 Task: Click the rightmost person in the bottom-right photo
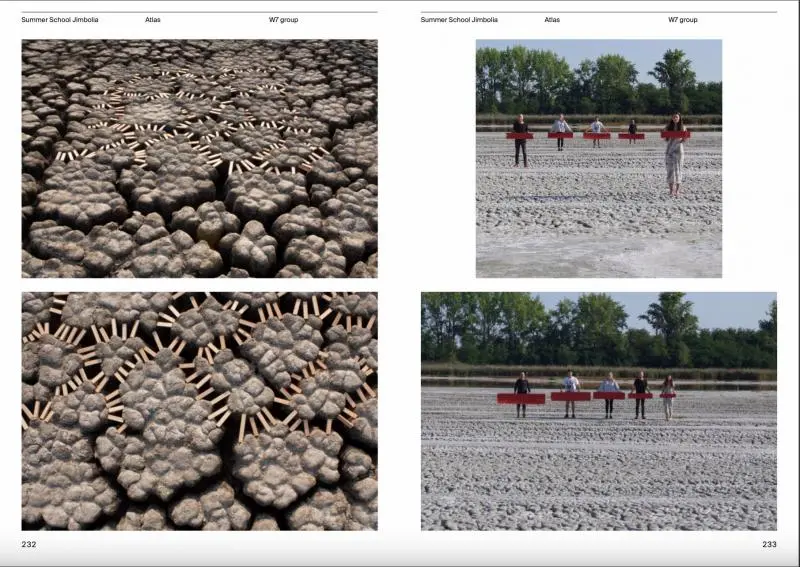tap(668, 396)
